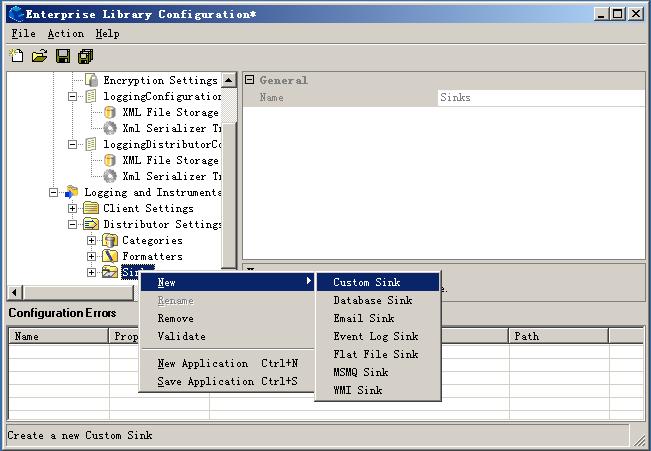Click the Save Application floppy disk icon

[x=63, y=56]
